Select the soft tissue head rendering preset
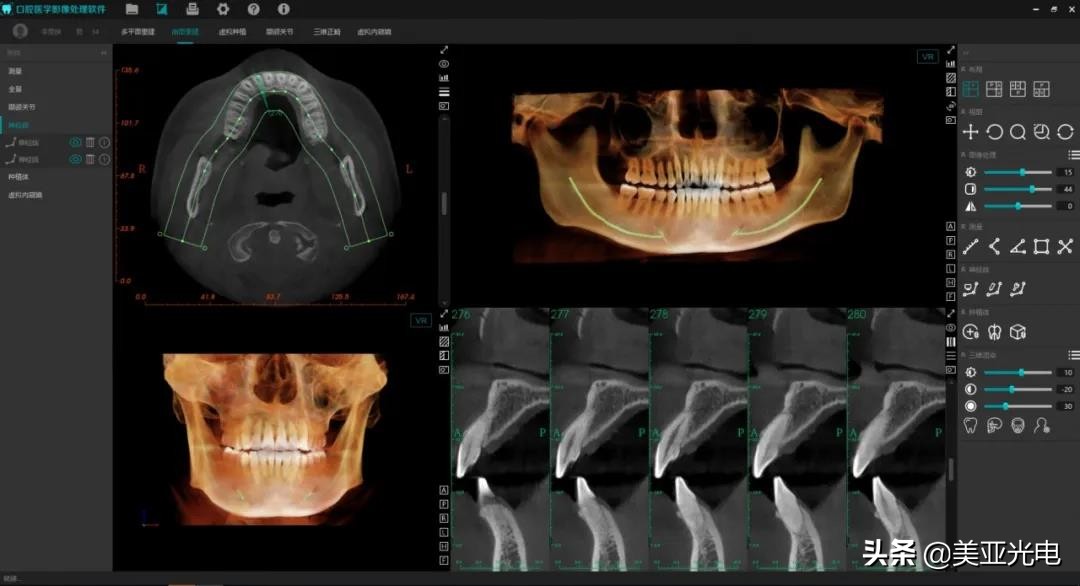 pos(1041,426)
